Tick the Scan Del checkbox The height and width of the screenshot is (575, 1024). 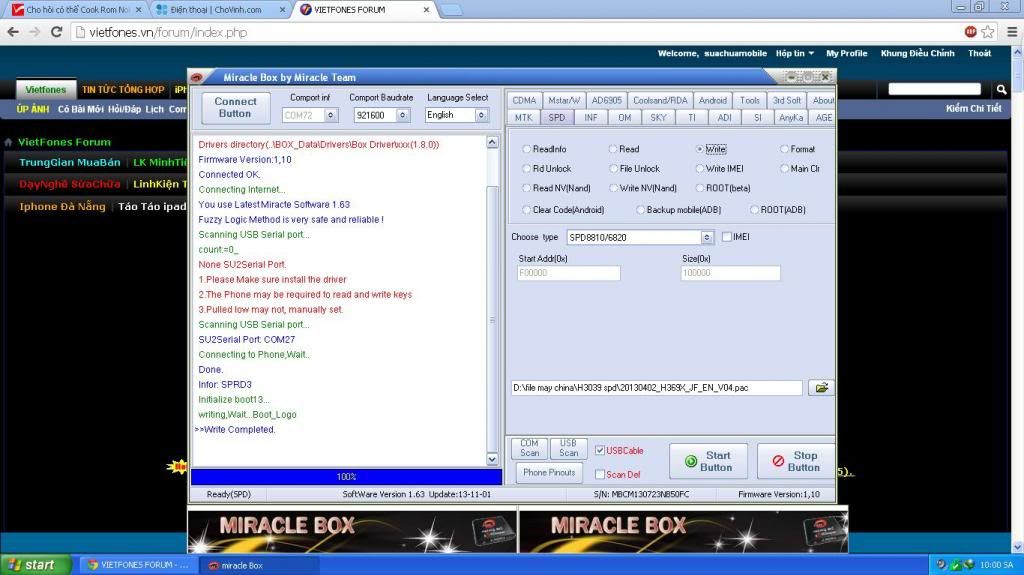(600, 474)
